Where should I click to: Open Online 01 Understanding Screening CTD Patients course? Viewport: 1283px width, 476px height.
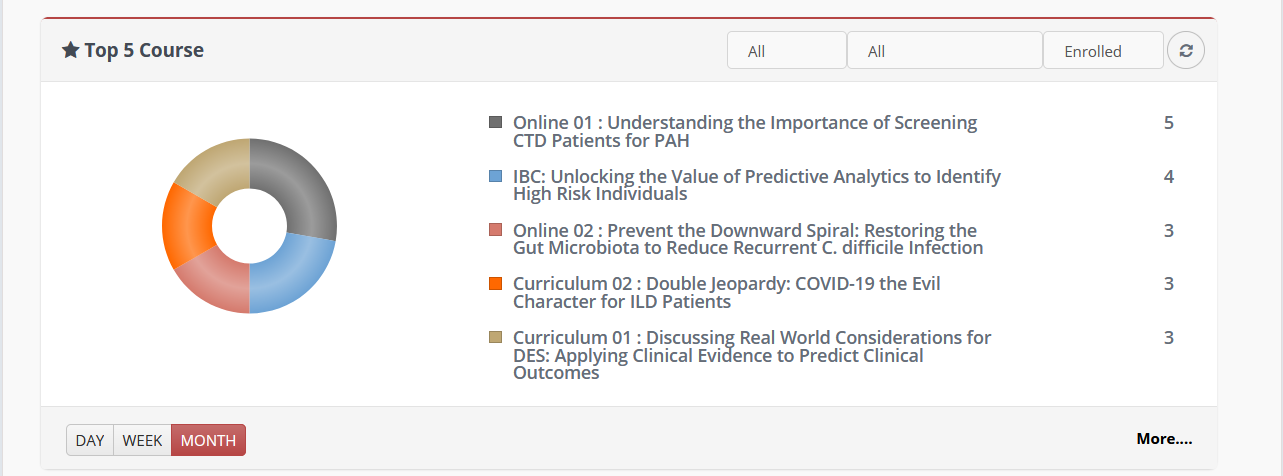(x=745, y=131)
